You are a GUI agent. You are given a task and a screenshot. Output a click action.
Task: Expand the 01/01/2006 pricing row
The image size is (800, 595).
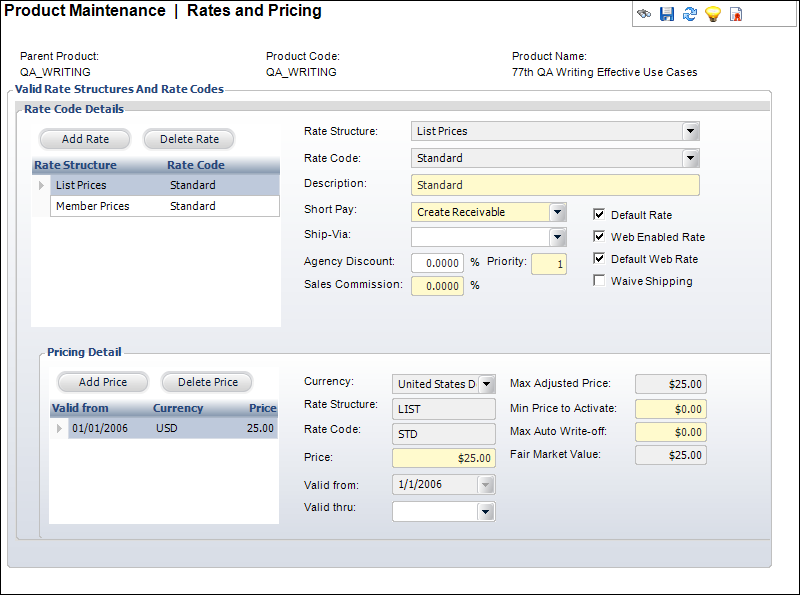58,427
